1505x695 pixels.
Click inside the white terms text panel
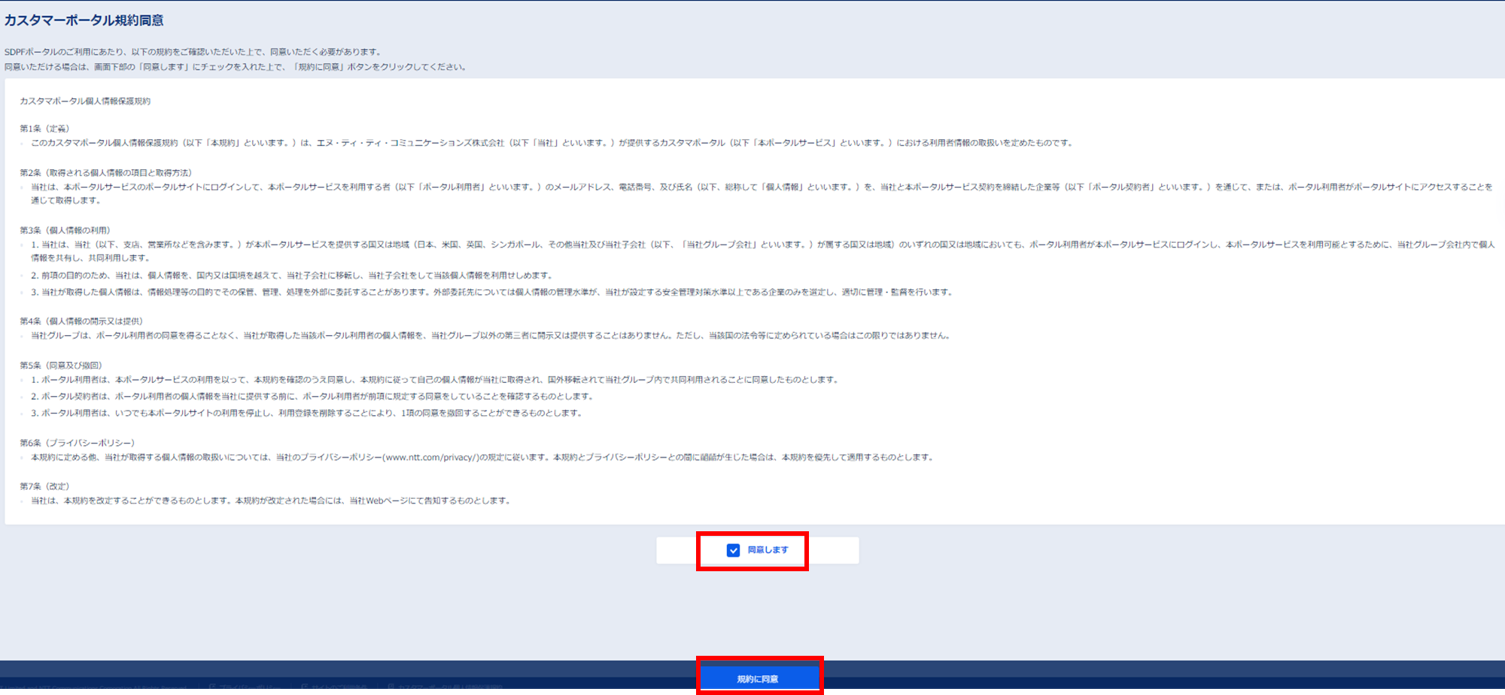[x=750, y=300]
